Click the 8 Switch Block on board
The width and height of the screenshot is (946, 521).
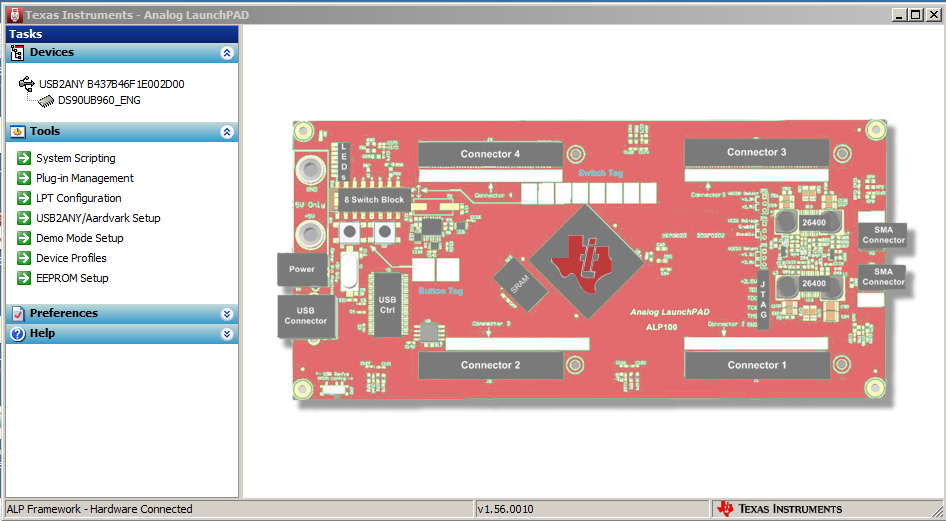point(374,200)
